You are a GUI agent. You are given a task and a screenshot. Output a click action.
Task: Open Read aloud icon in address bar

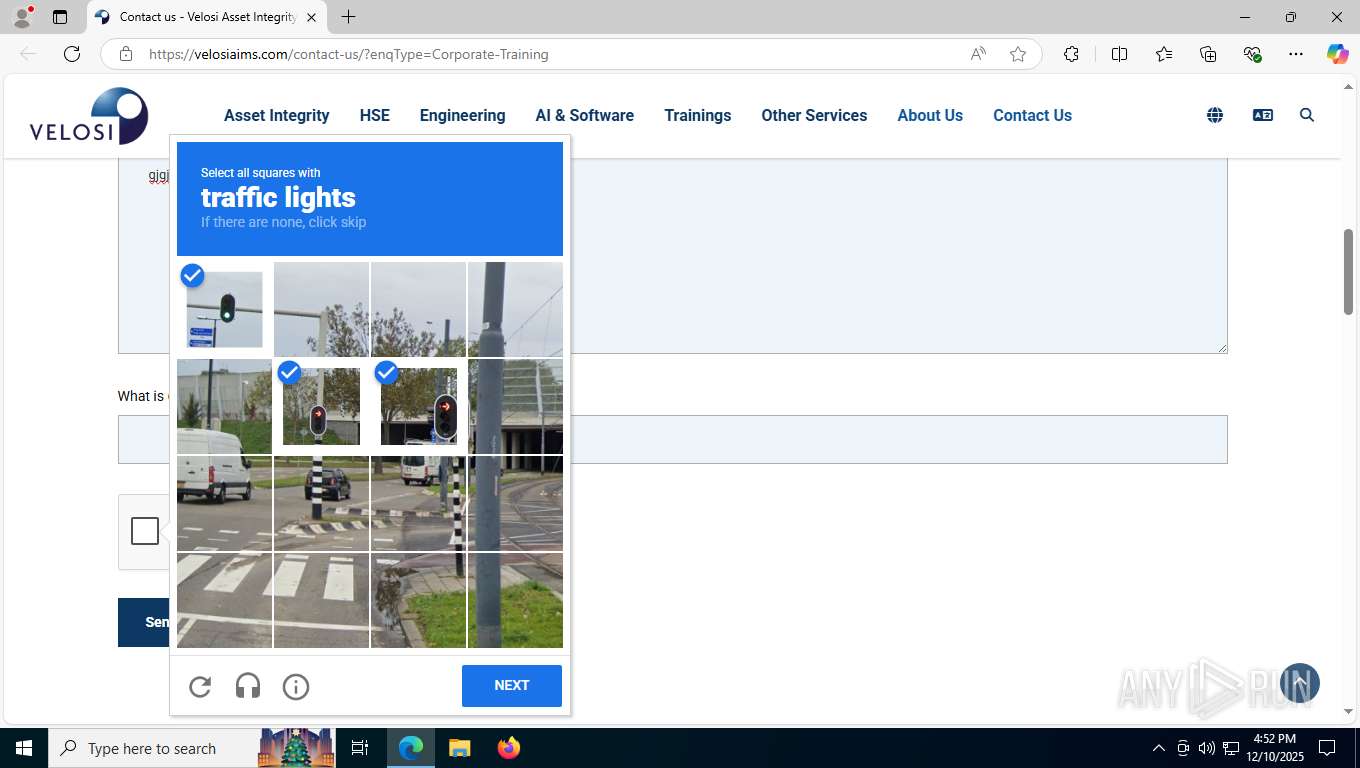[978, 54]
